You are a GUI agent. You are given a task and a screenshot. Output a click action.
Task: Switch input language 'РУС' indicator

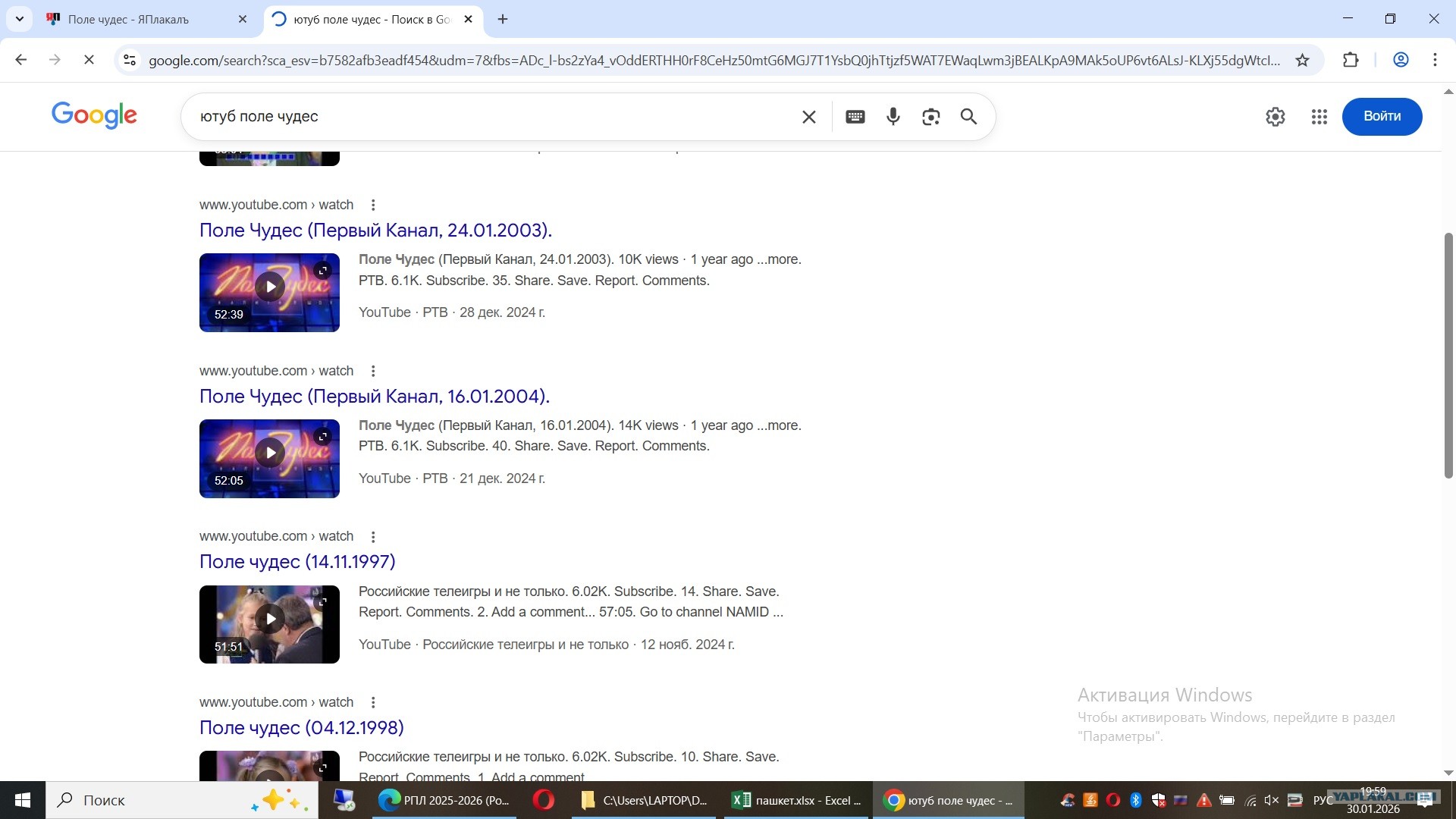pyautogui.click(x=1323, y=800)
